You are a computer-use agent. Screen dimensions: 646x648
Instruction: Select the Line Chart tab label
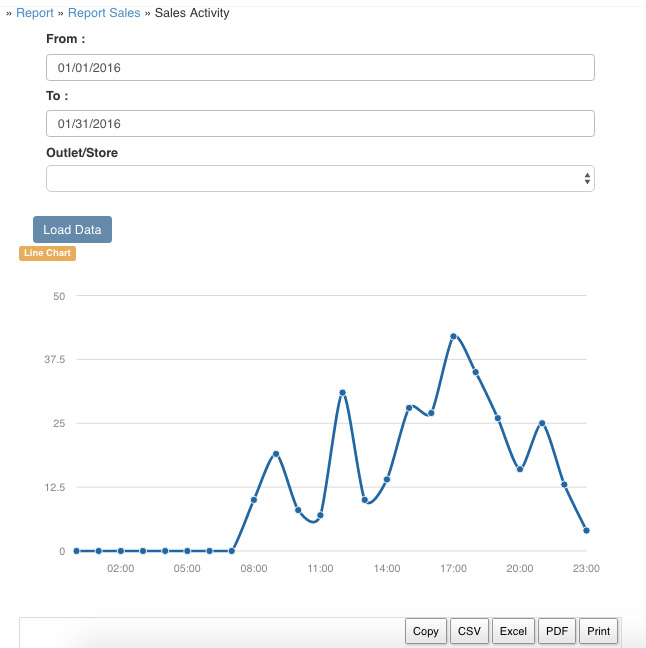(48, 253)
